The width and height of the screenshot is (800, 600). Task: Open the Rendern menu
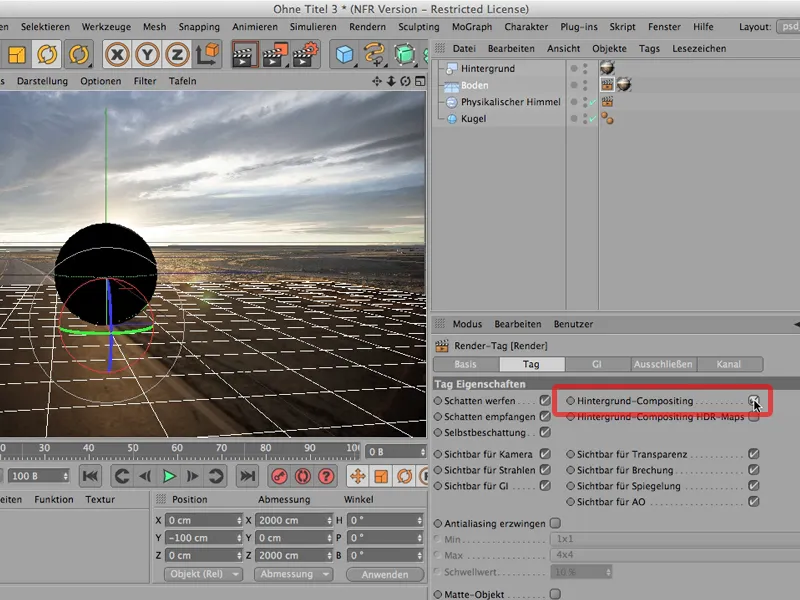tap(367, 27)
